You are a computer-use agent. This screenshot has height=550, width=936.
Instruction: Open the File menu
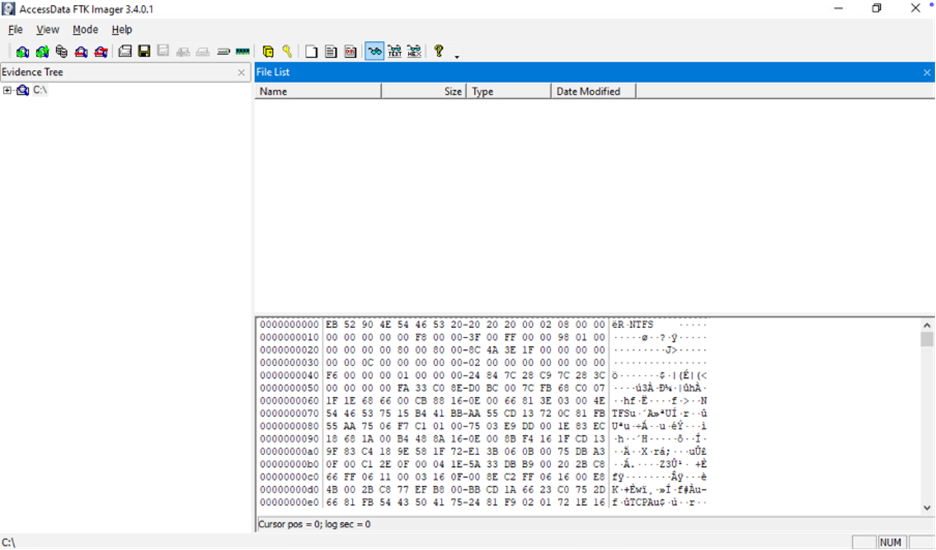16,30
